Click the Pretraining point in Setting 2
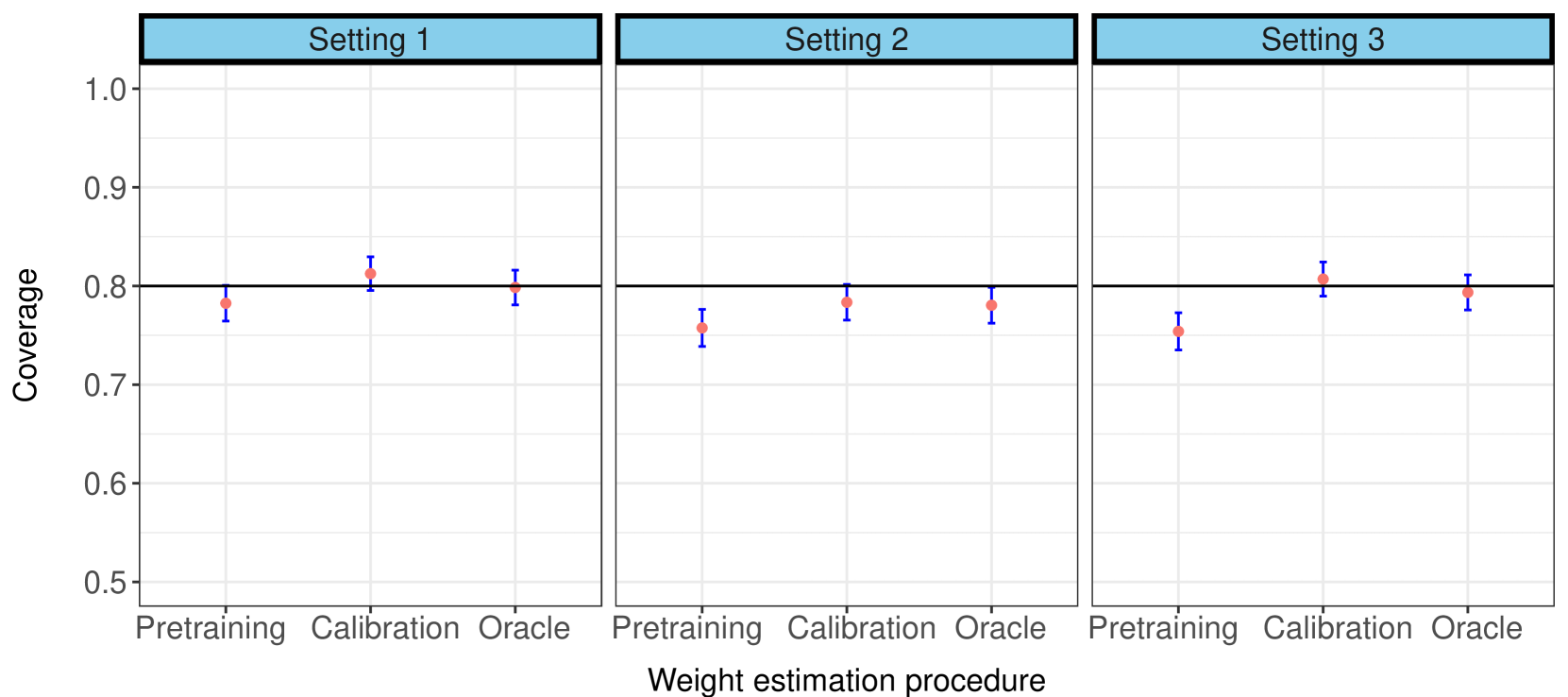 click(x=701, y=329)
